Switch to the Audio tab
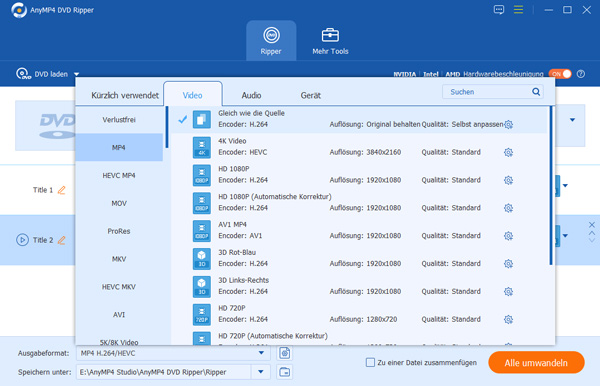 click(x=251, y=95)
